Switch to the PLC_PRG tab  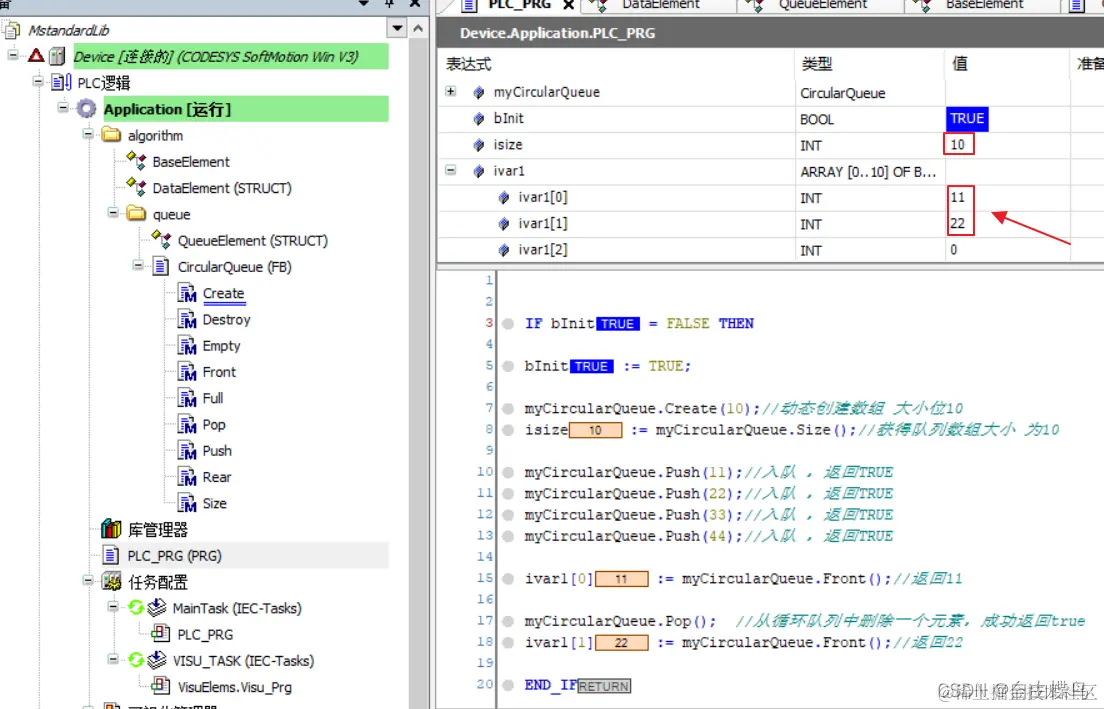pos(520,5)
